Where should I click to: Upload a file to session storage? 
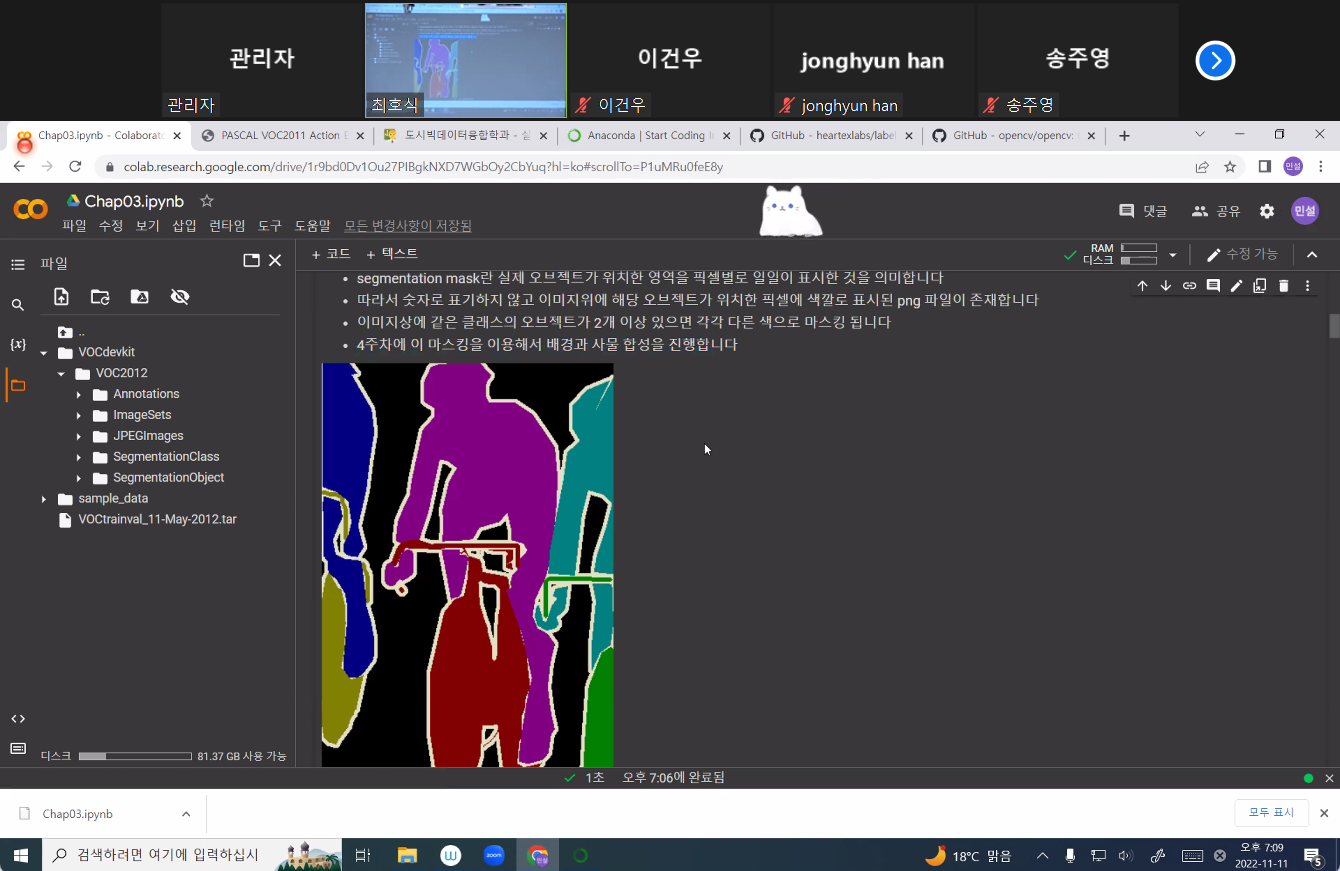(62, 297)
